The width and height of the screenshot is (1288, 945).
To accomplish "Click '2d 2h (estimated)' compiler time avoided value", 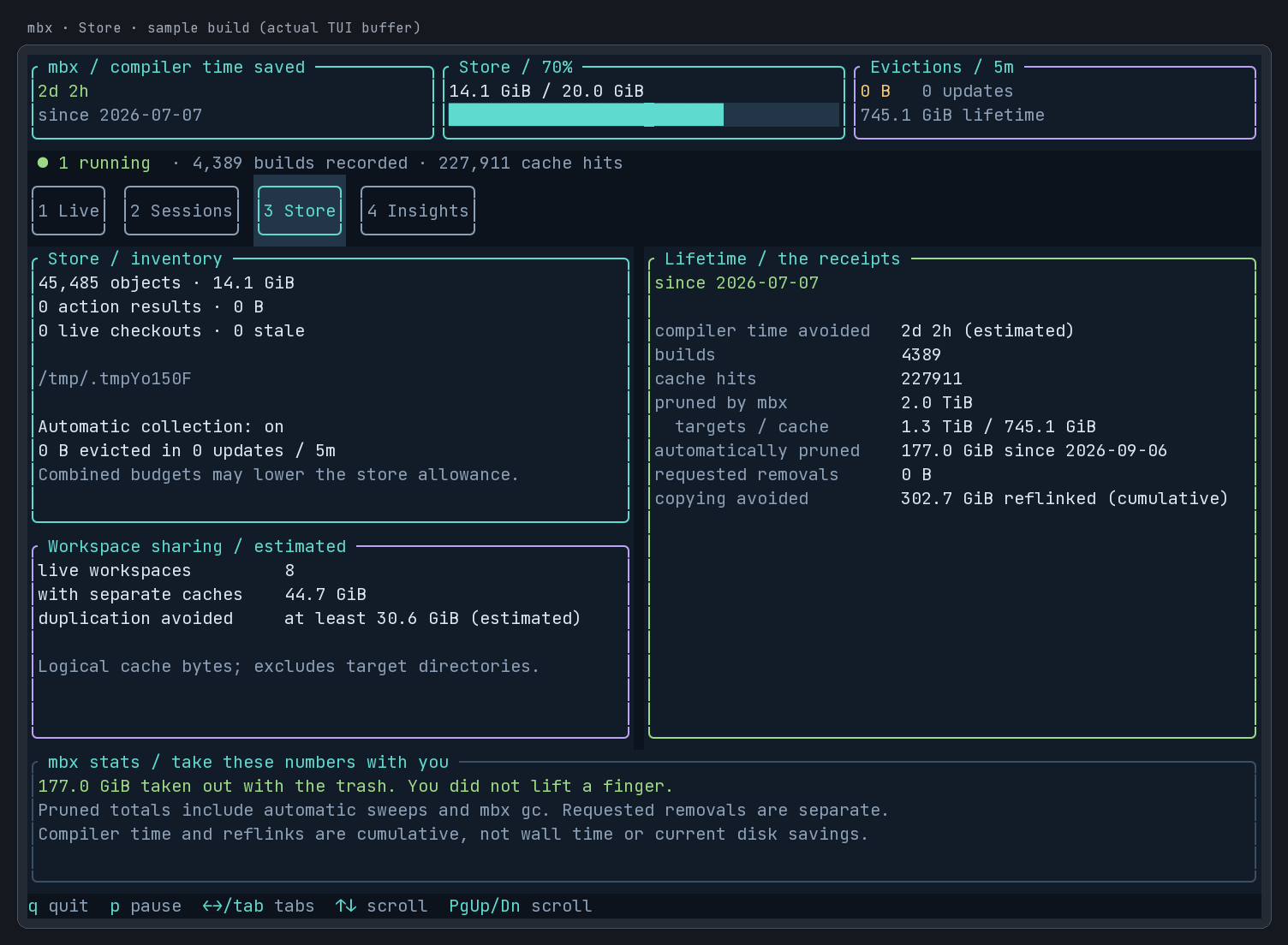I will click(x=987, y=330).
